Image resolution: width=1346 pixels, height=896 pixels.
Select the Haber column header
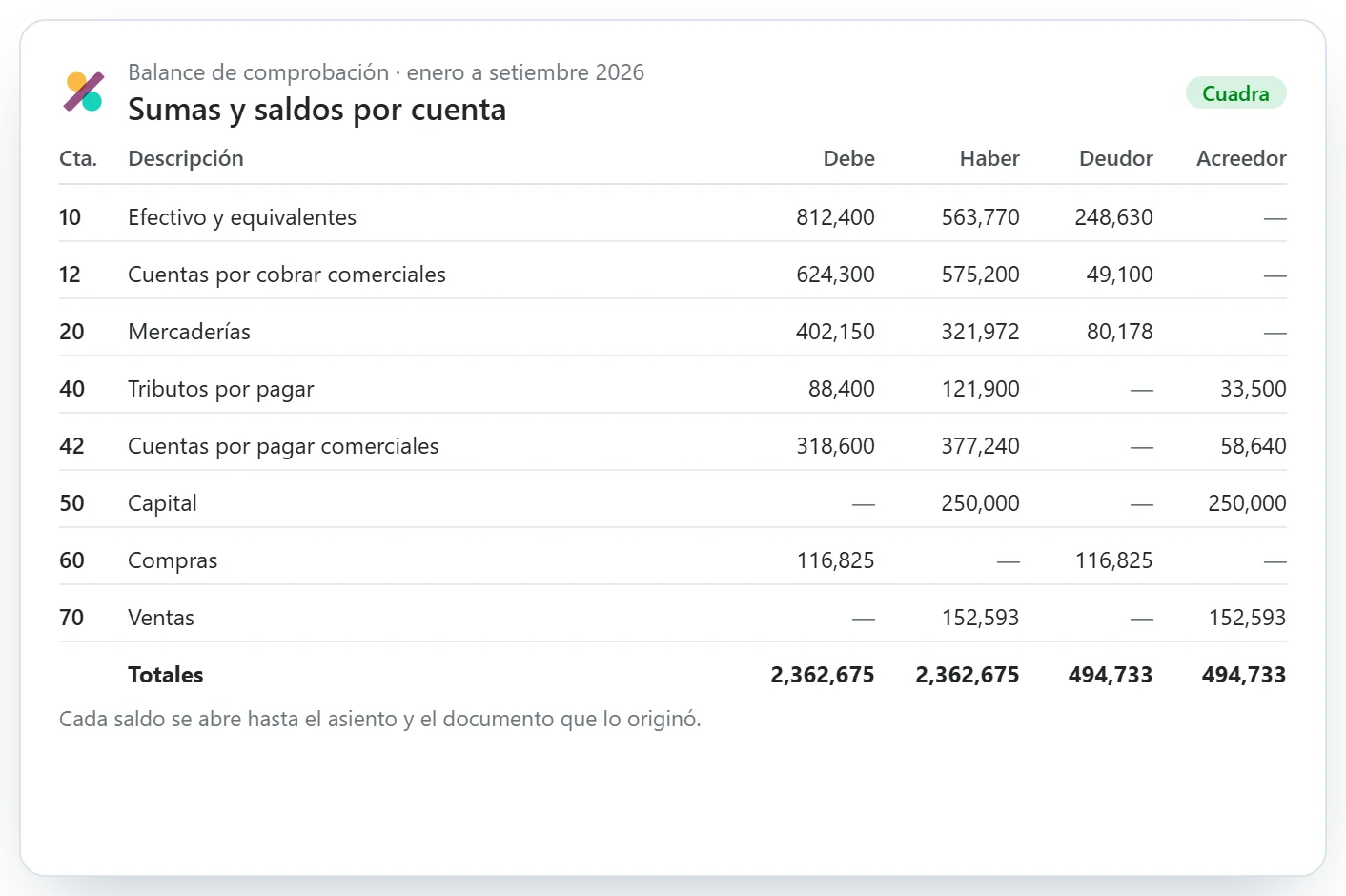point(989,158)
